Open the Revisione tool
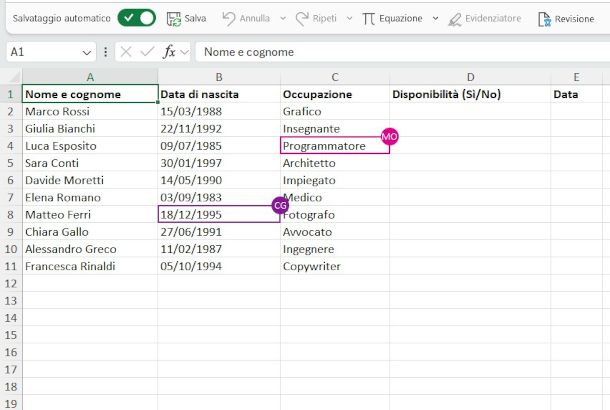Screen dimensions: 610x410 pyautogui.click(x=566, y=19)
